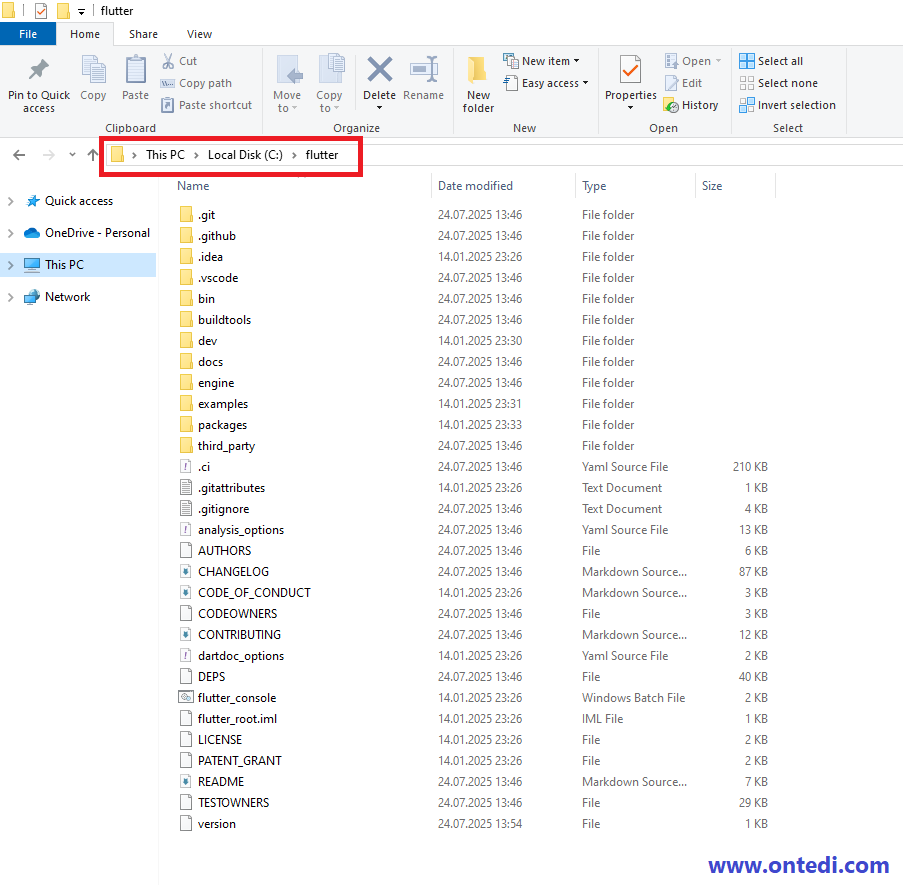Click Local Disk (C:) breadcrumb
This screenshot has width=903, height=885.
click(245, 155)
